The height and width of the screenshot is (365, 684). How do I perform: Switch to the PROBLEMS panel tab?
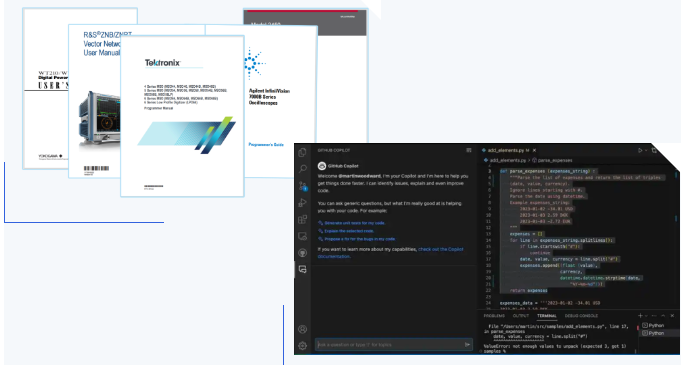(x=494, y=316)
